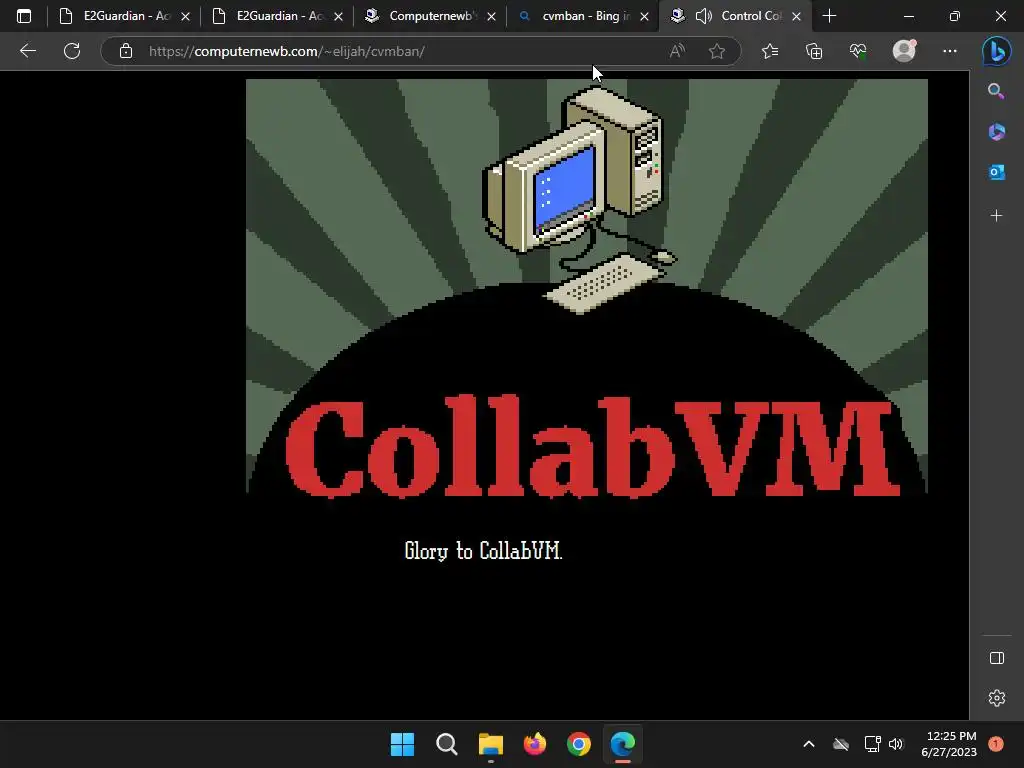This screenshot has height=768, width=1024.
Task: Restore down the Edge window
Action: 955,16
